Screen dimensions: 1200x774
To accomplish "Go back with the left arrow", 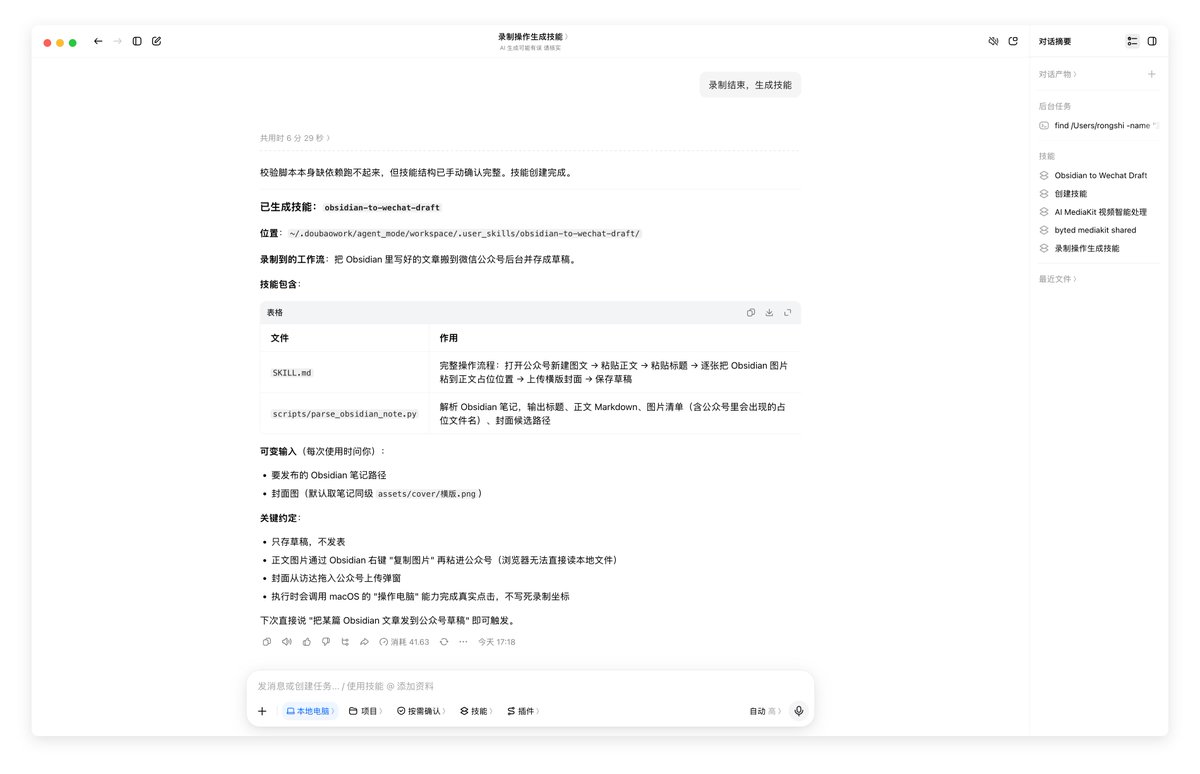I will (x=98, y=41).
